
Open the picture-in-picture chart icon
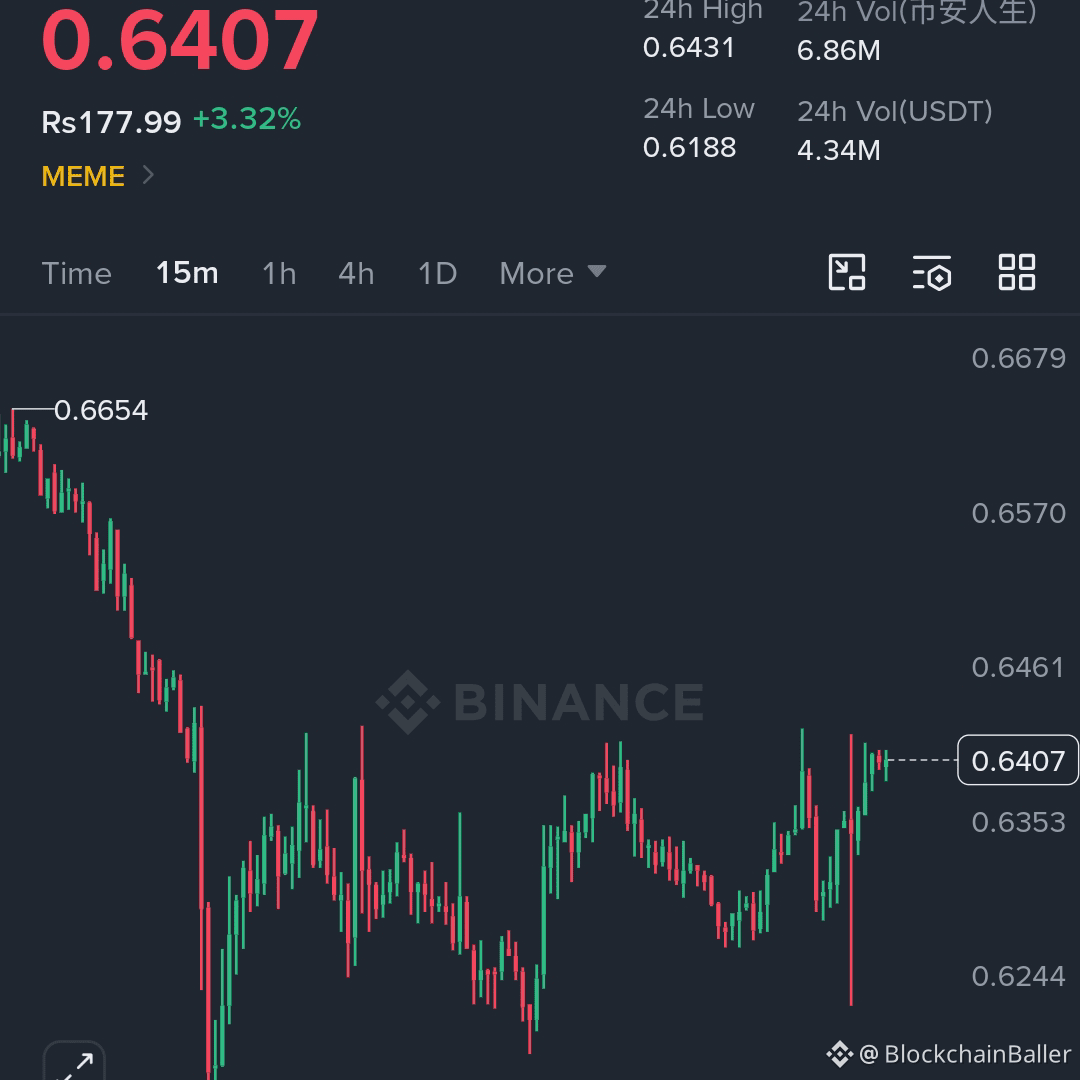pos(847,272)
